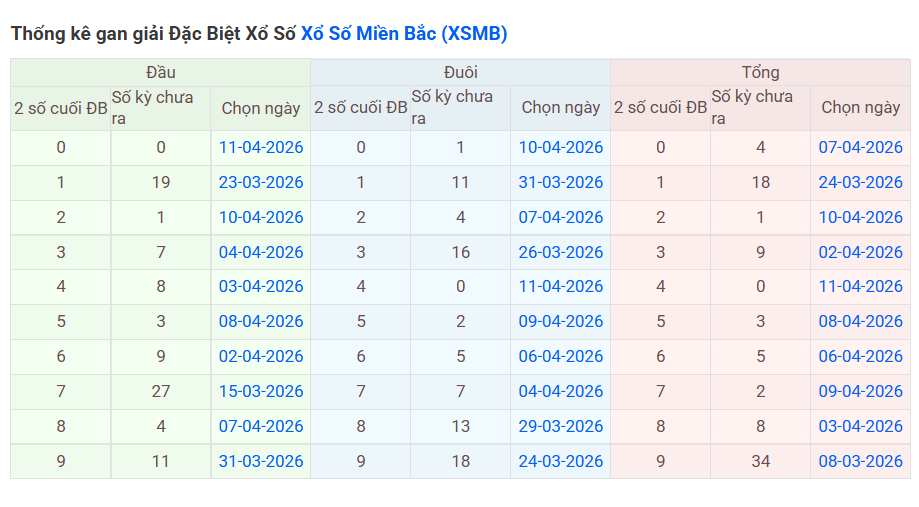The height and width of the screenshot is (507, 919).
Task: Click the Đầu group header
Action: click(x=160, y=72)
